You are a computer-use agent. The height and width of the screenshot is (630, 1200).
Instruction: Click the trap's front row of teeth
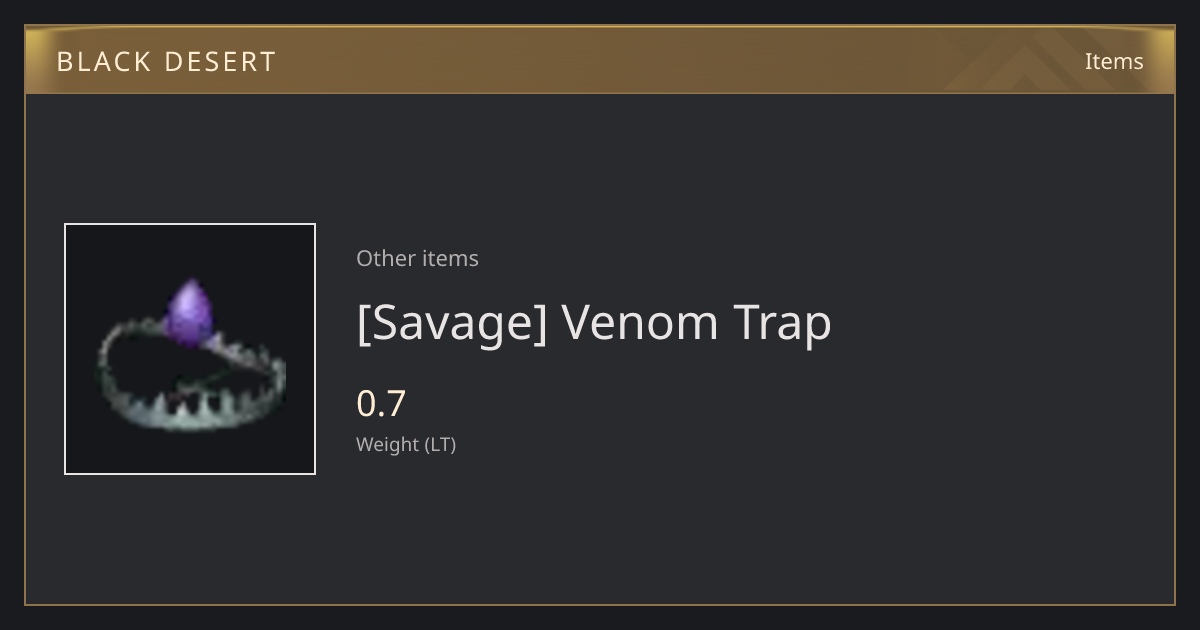pos(190,408)
